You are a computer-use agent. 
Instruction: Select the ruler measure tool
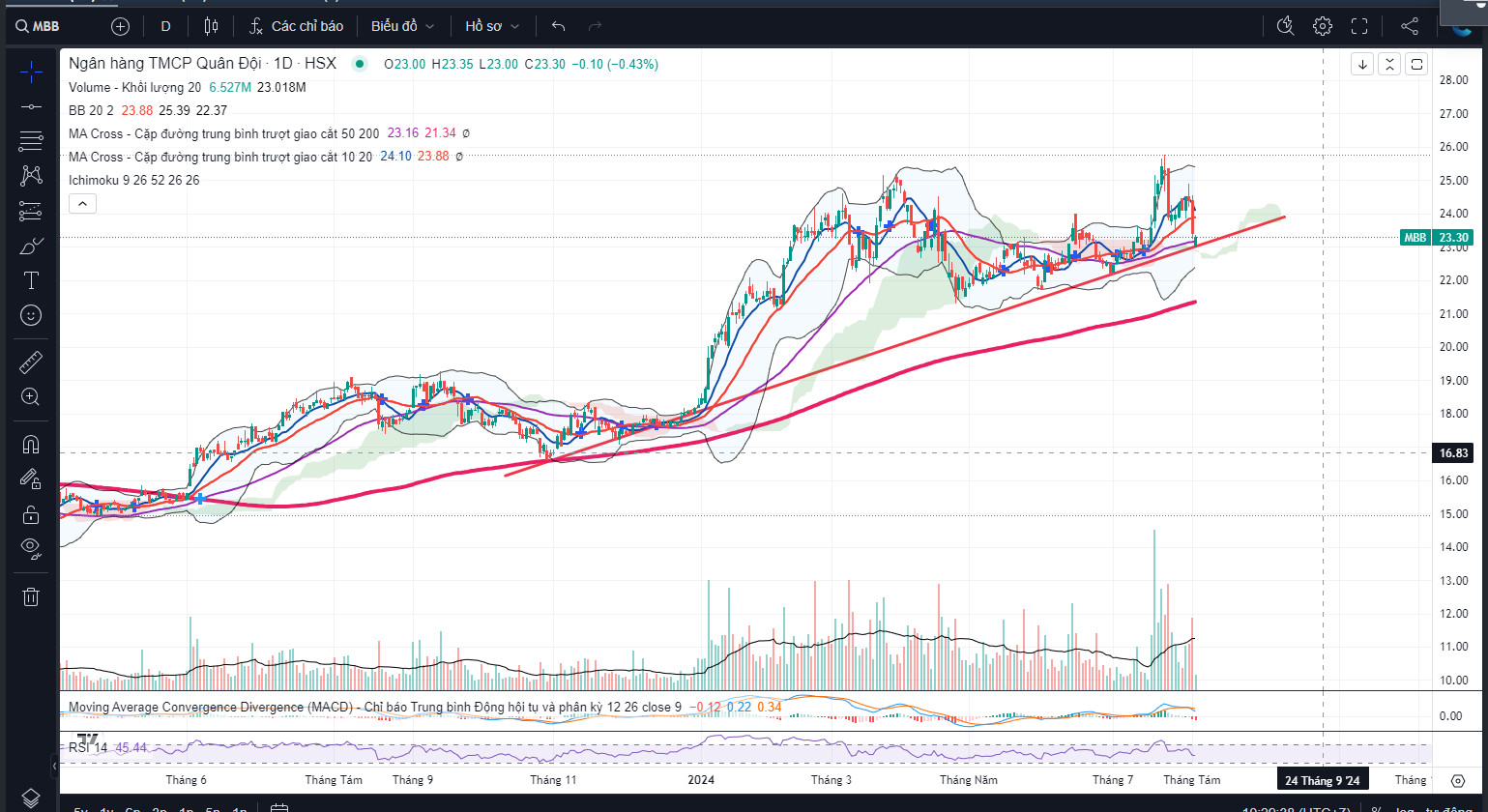pyautogui.click(x=31, y=362)
